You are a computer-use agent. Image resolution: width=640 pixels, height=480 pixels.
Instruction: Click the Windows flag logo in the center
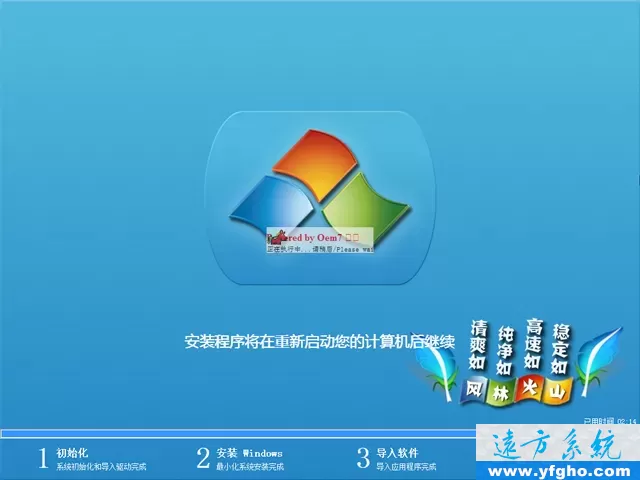click(x=320, y=188)
